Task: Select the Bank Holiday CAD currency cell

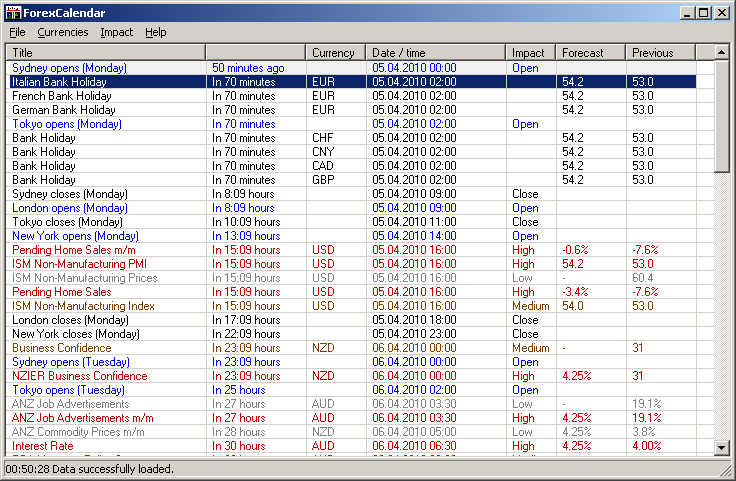Action: point(336,166)
